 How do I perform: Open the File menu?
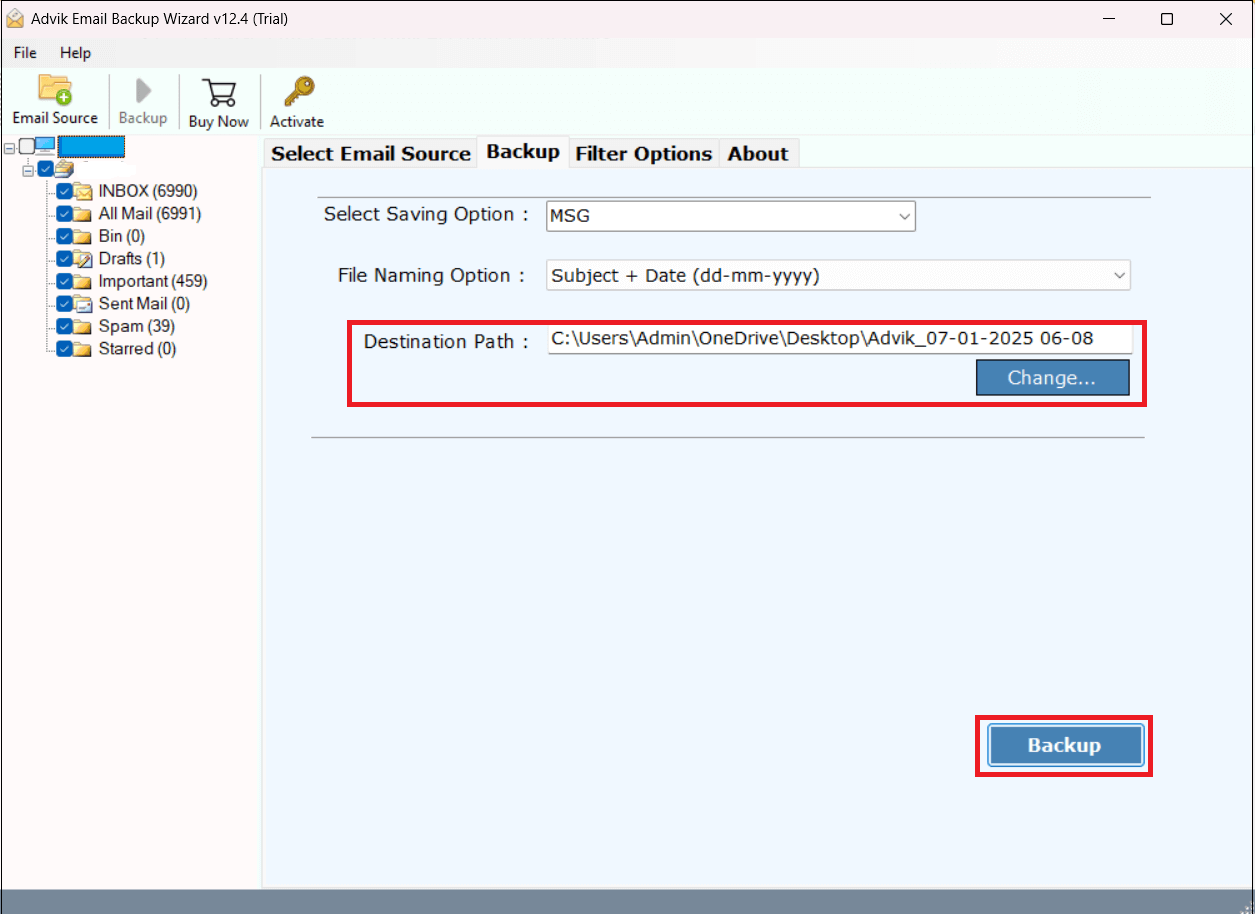pyautogui.click(x=25, y=53)
